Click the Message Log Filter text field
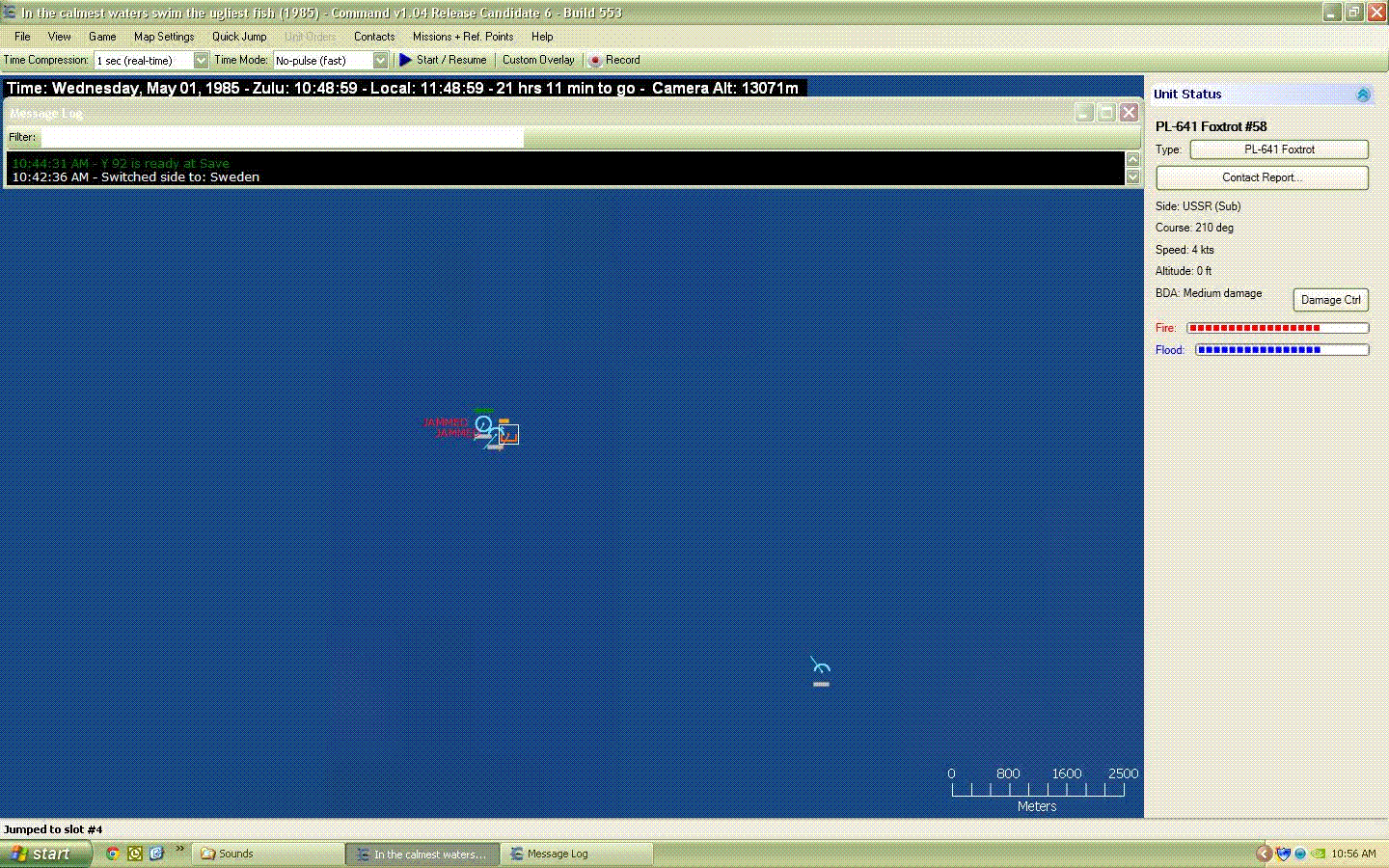Screen dimensions: 1389x868 (x=283, y=138)
